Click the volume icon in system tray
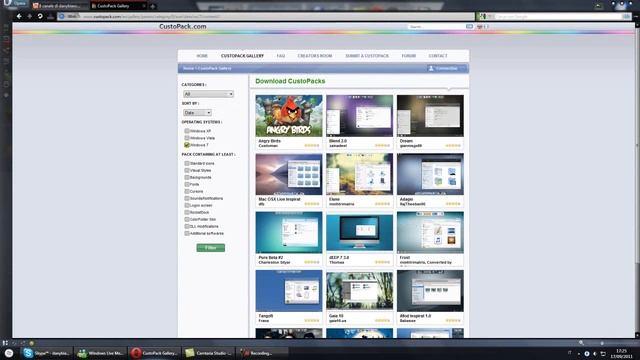 [x=595, y=354]
